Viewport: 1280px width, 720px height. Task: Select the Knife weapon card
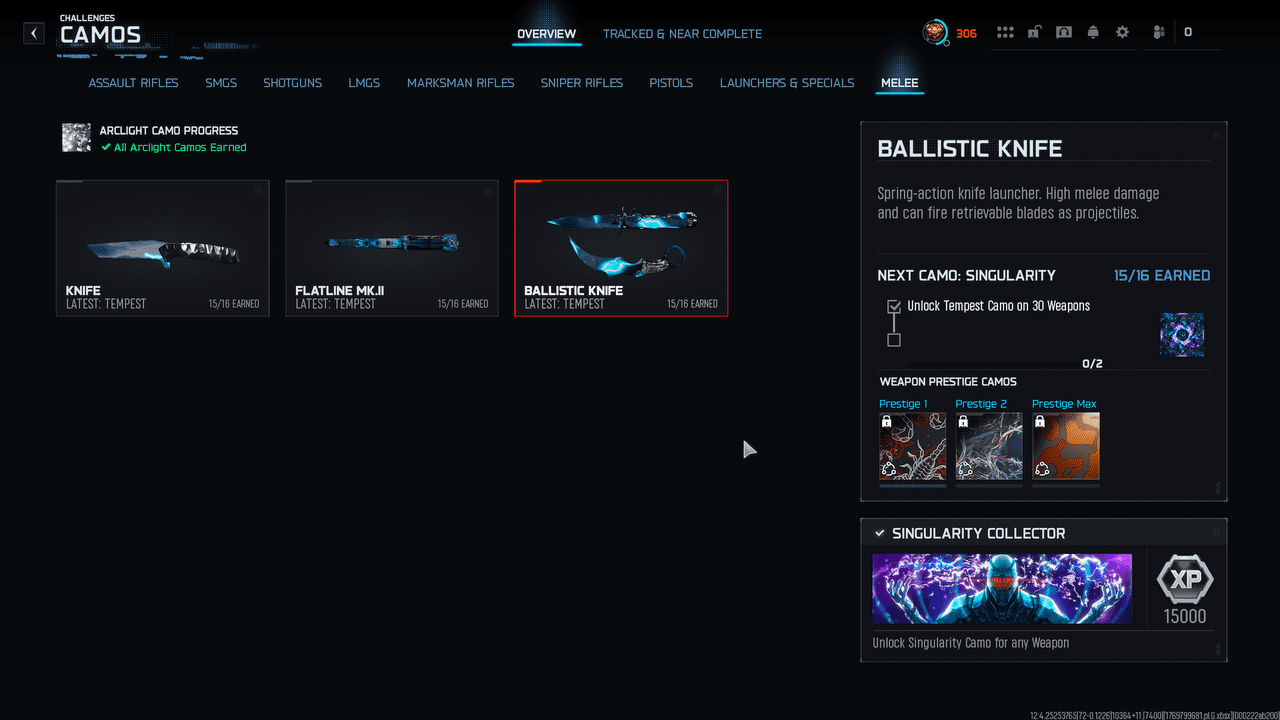point(162,248)
